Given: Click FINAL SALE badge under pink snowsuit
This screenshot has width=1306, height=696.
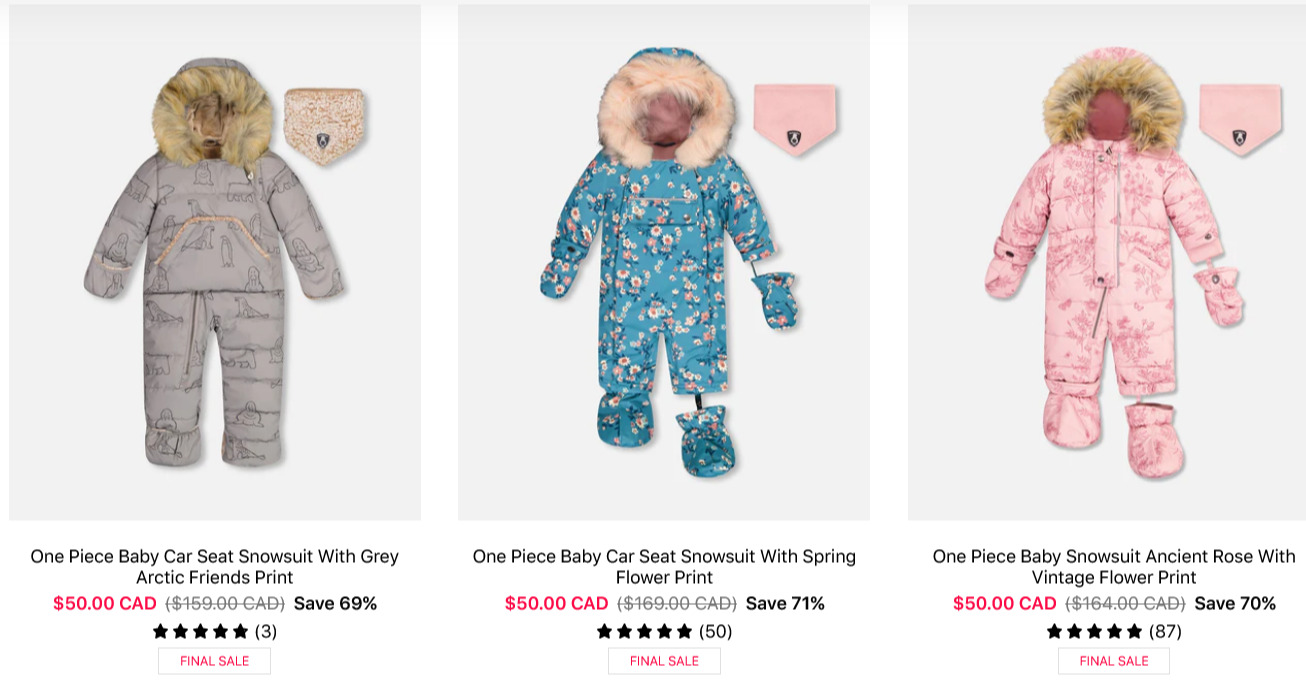Looking at the screenshot, I should tap(1114, 661).
